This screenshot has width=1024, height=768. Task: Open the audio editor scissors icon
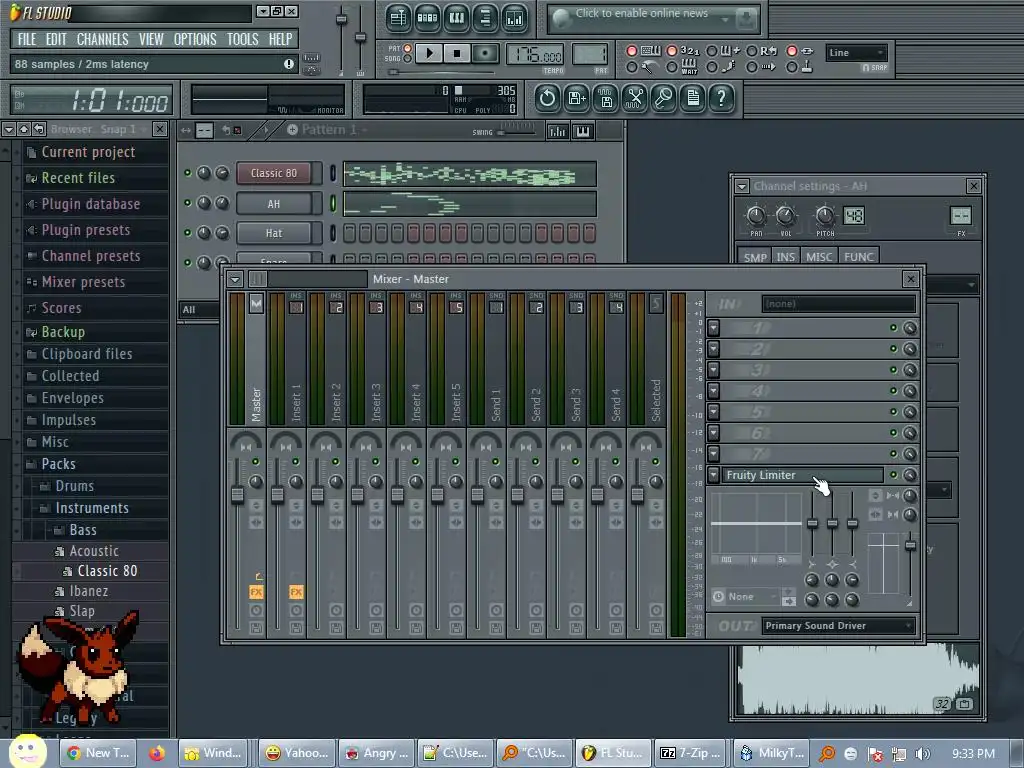635,99
